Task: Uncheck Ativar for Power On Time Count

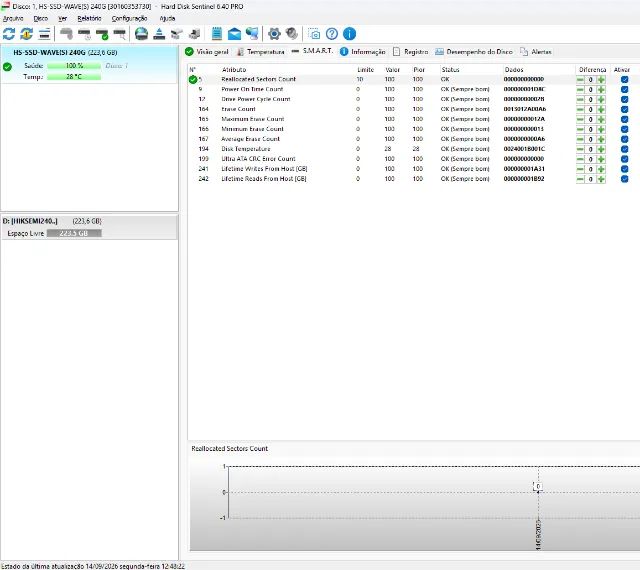Action: [624, 89]
